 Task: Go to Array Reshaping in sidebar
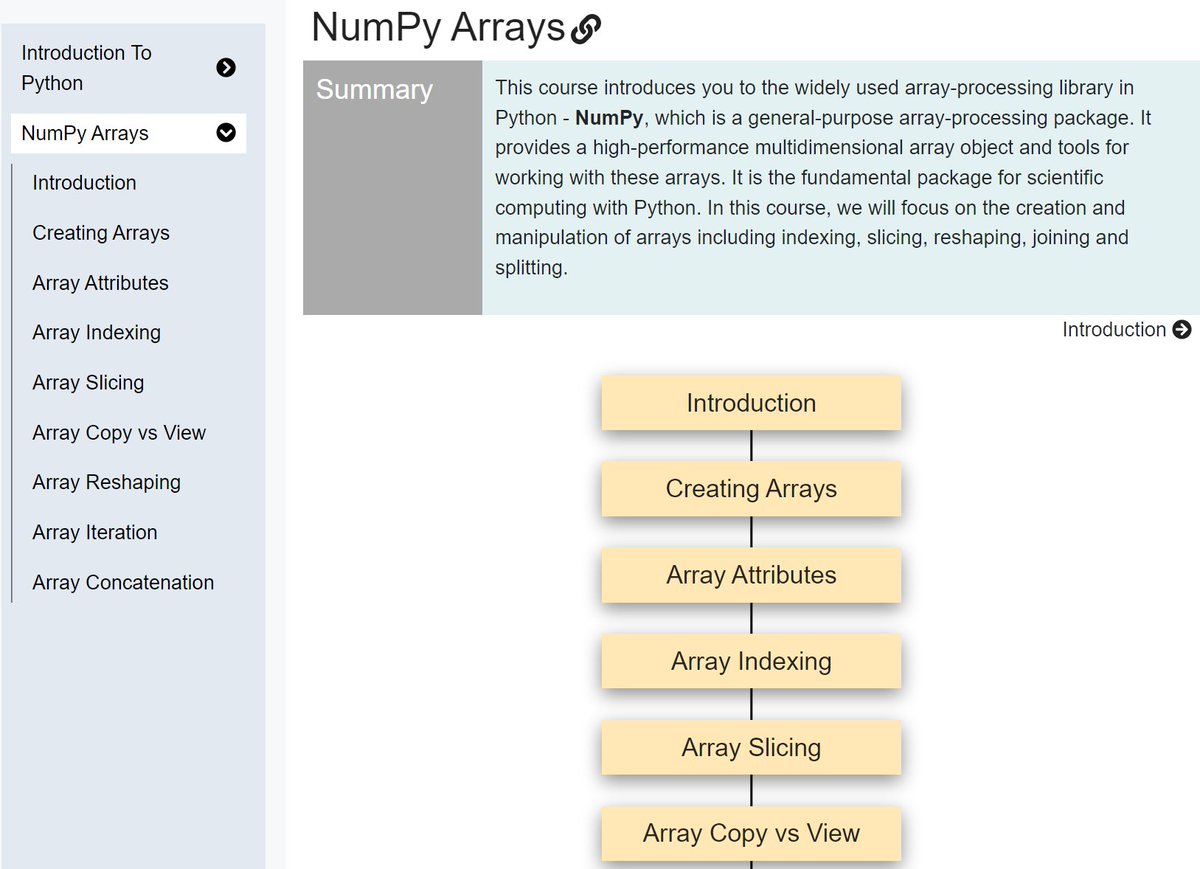(106, 482)
